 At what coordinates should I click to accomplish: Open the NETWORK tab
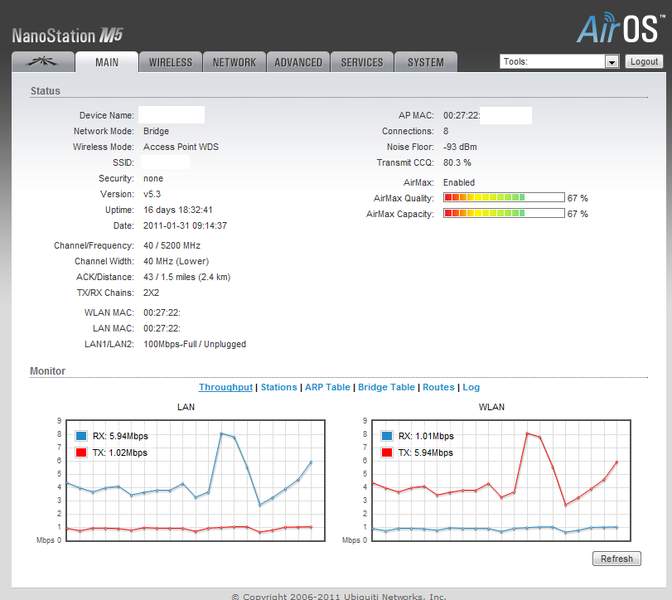pyautogui.click(x=234, y=62)
